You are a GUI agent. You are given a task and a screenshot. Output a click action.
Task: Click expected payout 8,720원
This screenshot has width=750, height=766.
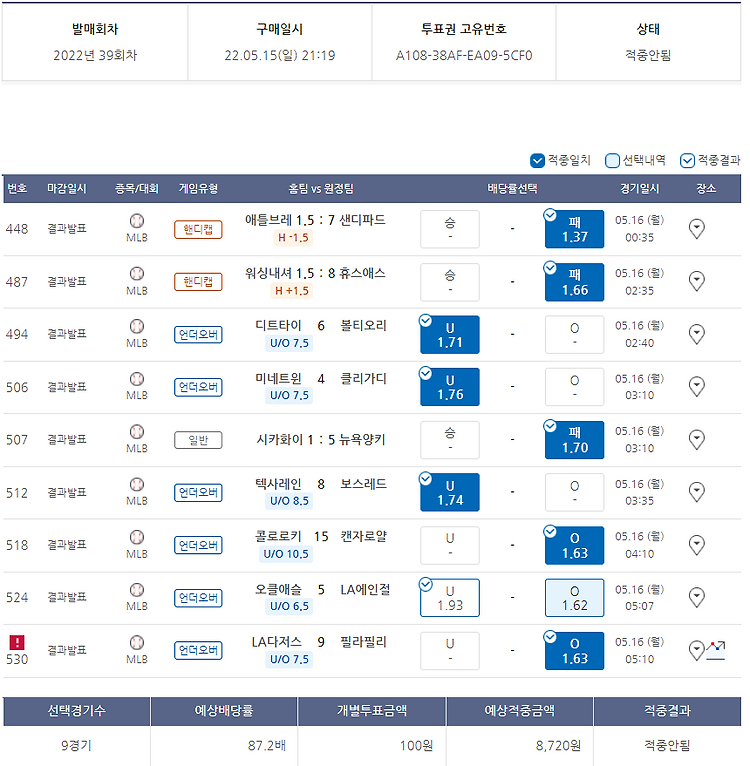pyautogui.click(x=558, y=745)
